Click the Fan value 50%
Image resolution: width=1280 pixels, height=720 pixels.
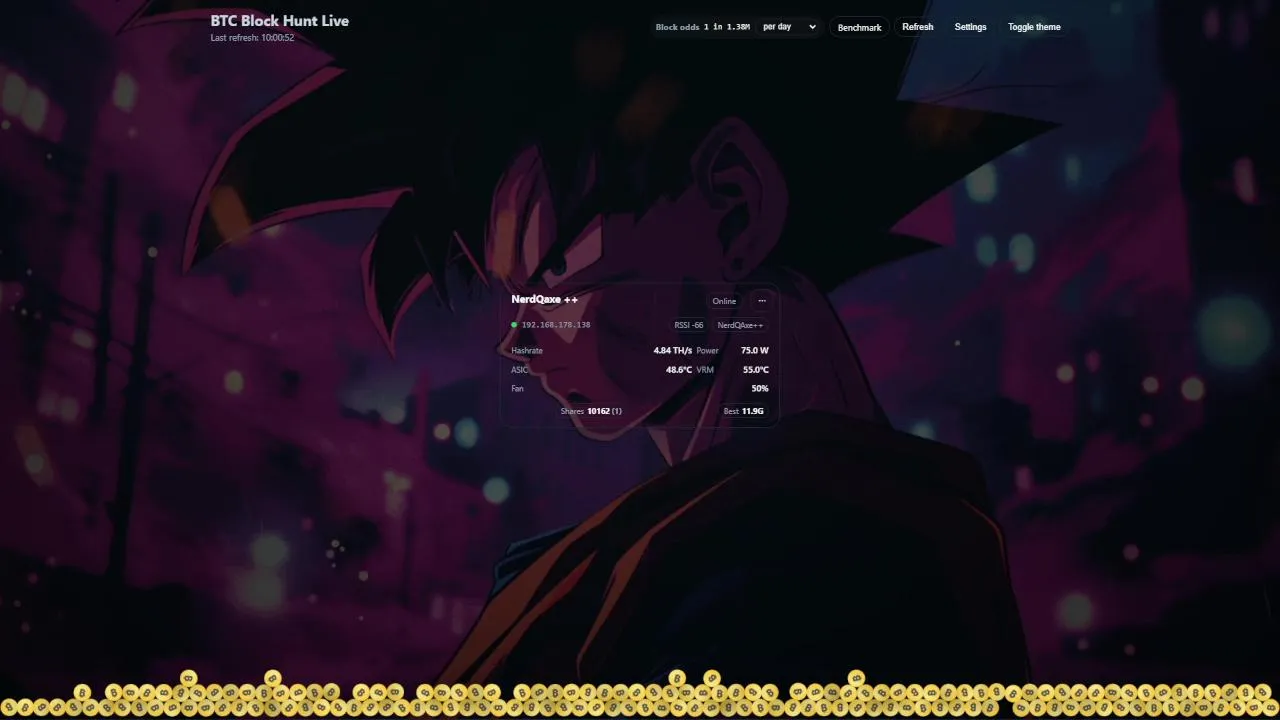760,388
